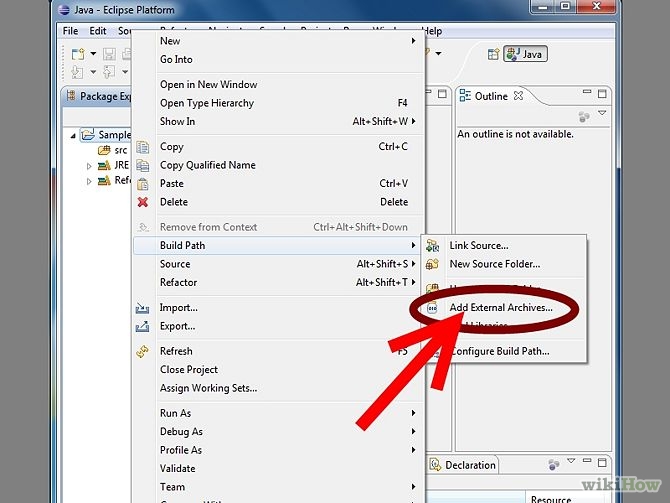The width and height of the screenshot is (670, 503).
Task: Open the New wizard dropdown arrow
Action: [93, 54]
